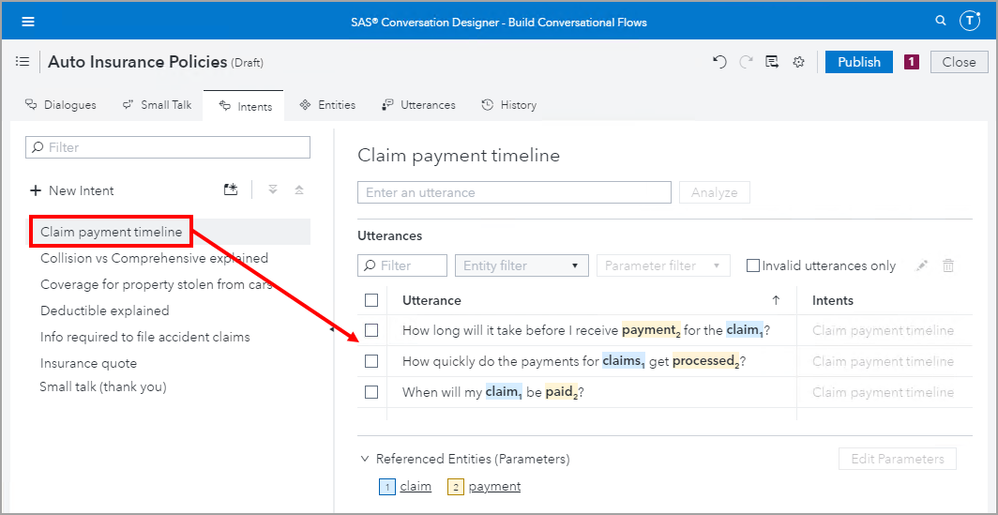Open the Utterances tab

click(419, 105)
